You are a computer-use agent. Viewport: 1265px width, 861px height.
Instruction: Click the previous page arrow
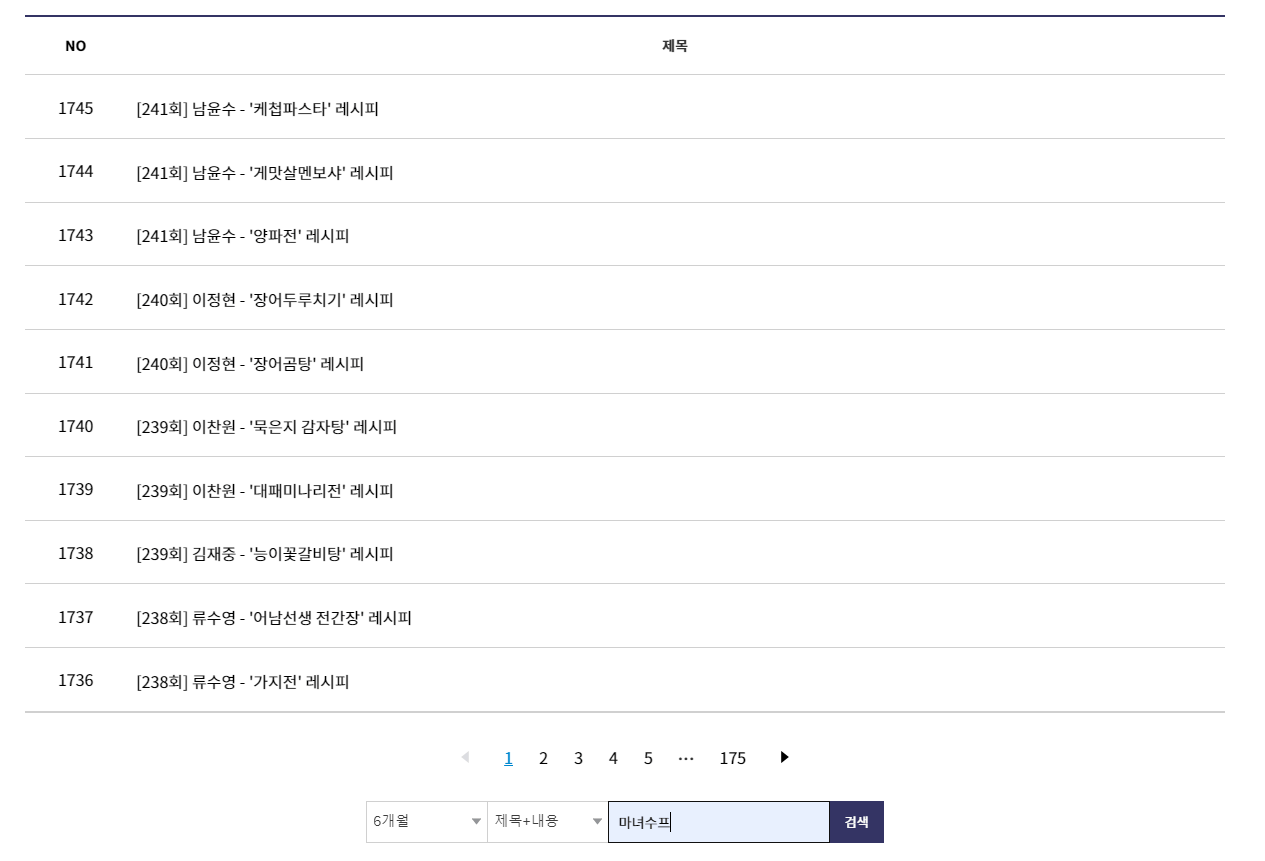pos(466,758)
